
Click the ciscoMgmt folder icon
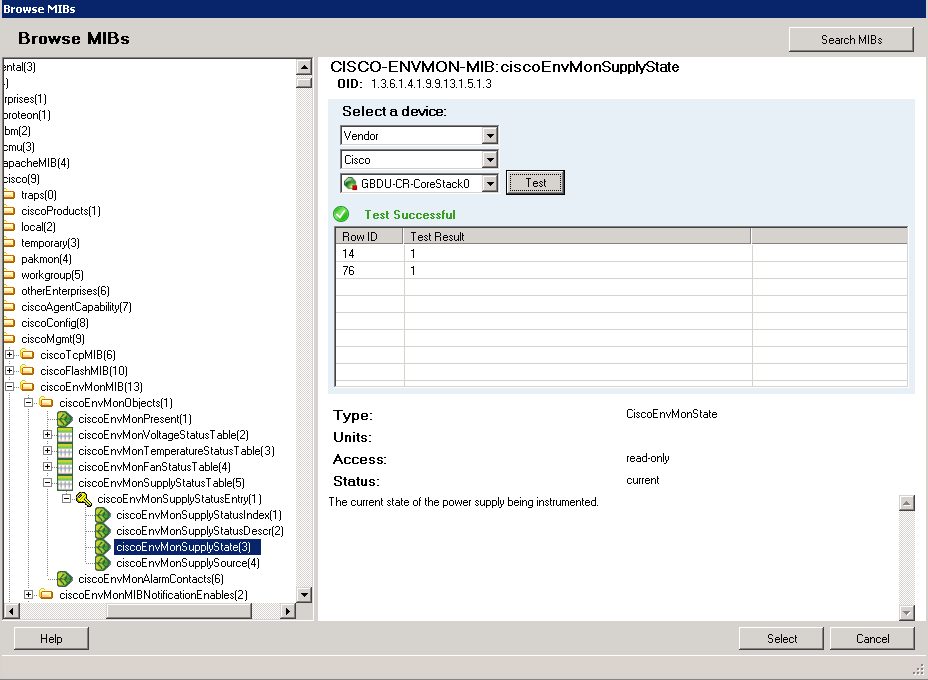(9, 339)
